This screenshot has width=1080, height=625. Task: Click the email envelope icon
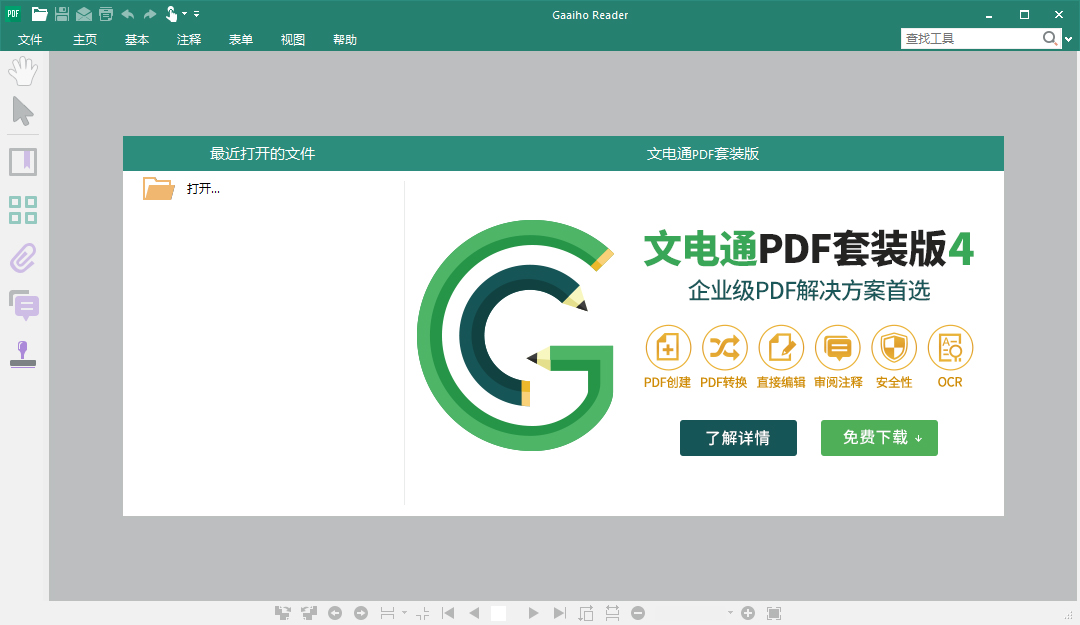[83, 14]
